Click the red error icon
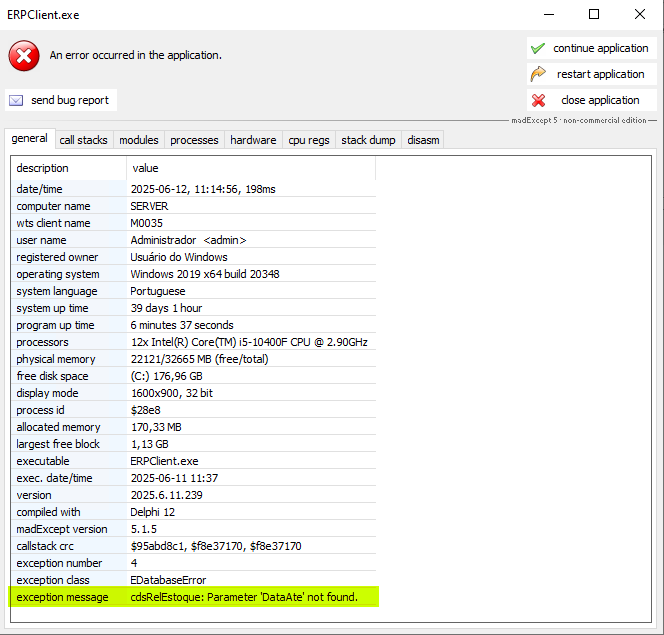This screenshot has width=664, height=635. click(x=24, y=55)
